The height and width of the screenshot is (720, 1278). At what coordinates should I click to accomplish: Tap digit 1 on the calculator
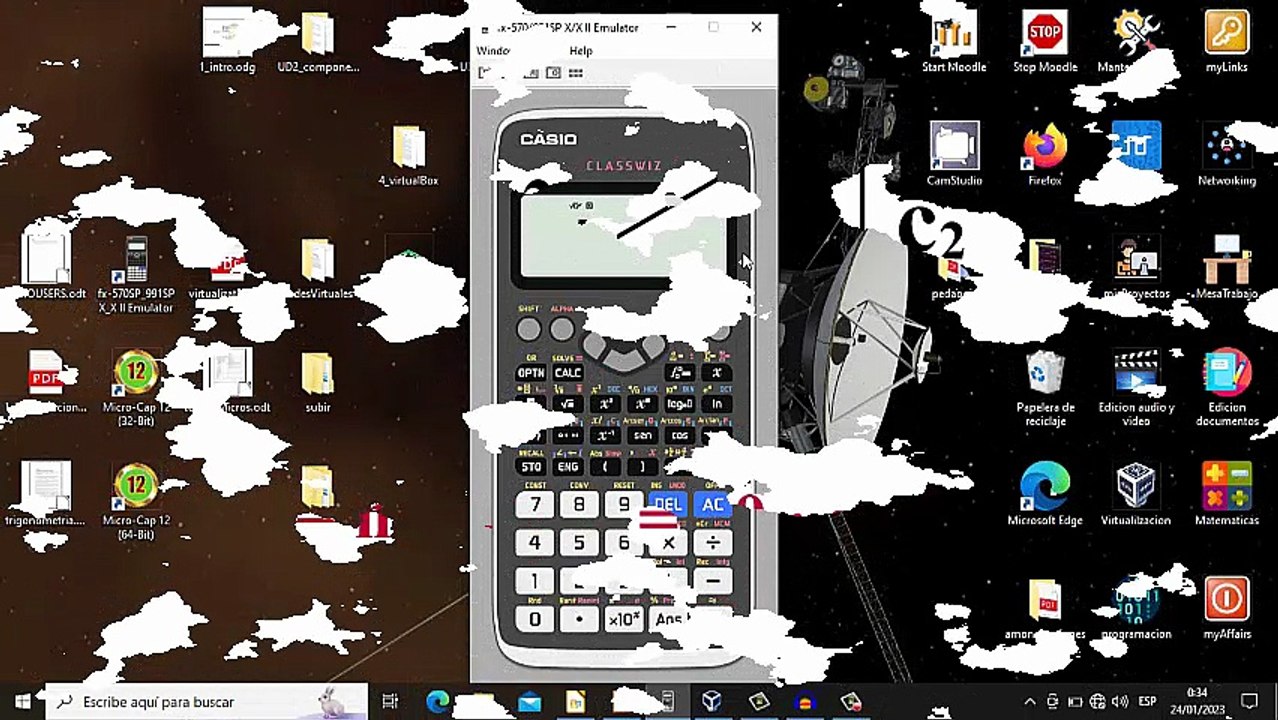pos(535,581)
